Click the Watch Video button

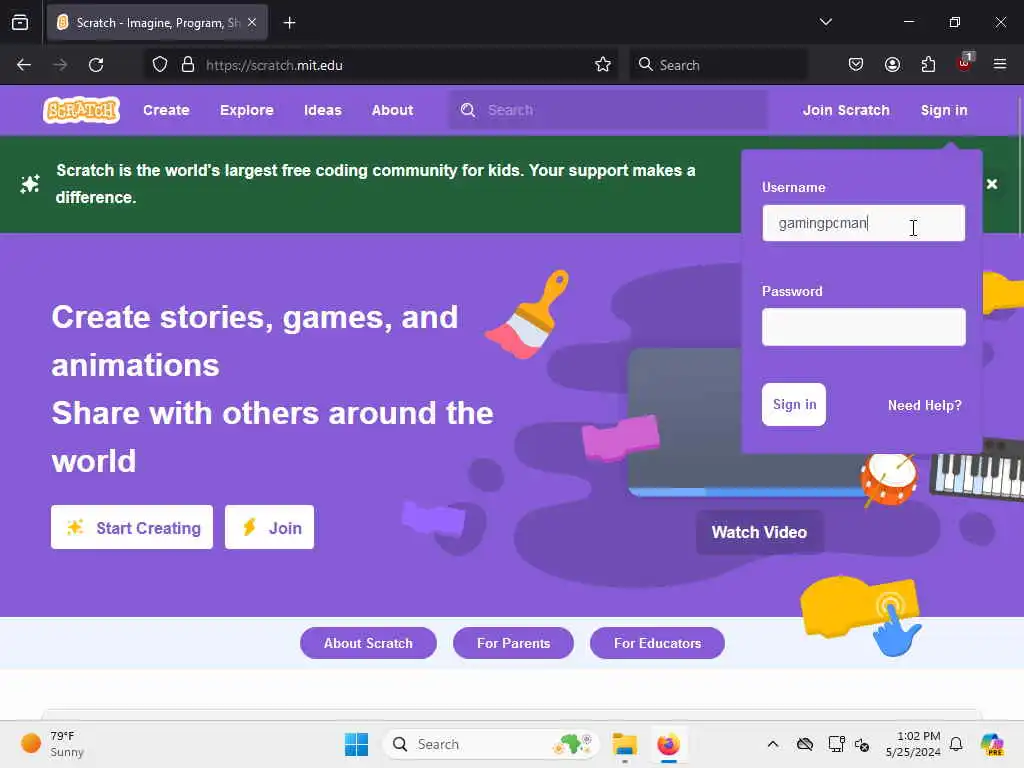759,532
